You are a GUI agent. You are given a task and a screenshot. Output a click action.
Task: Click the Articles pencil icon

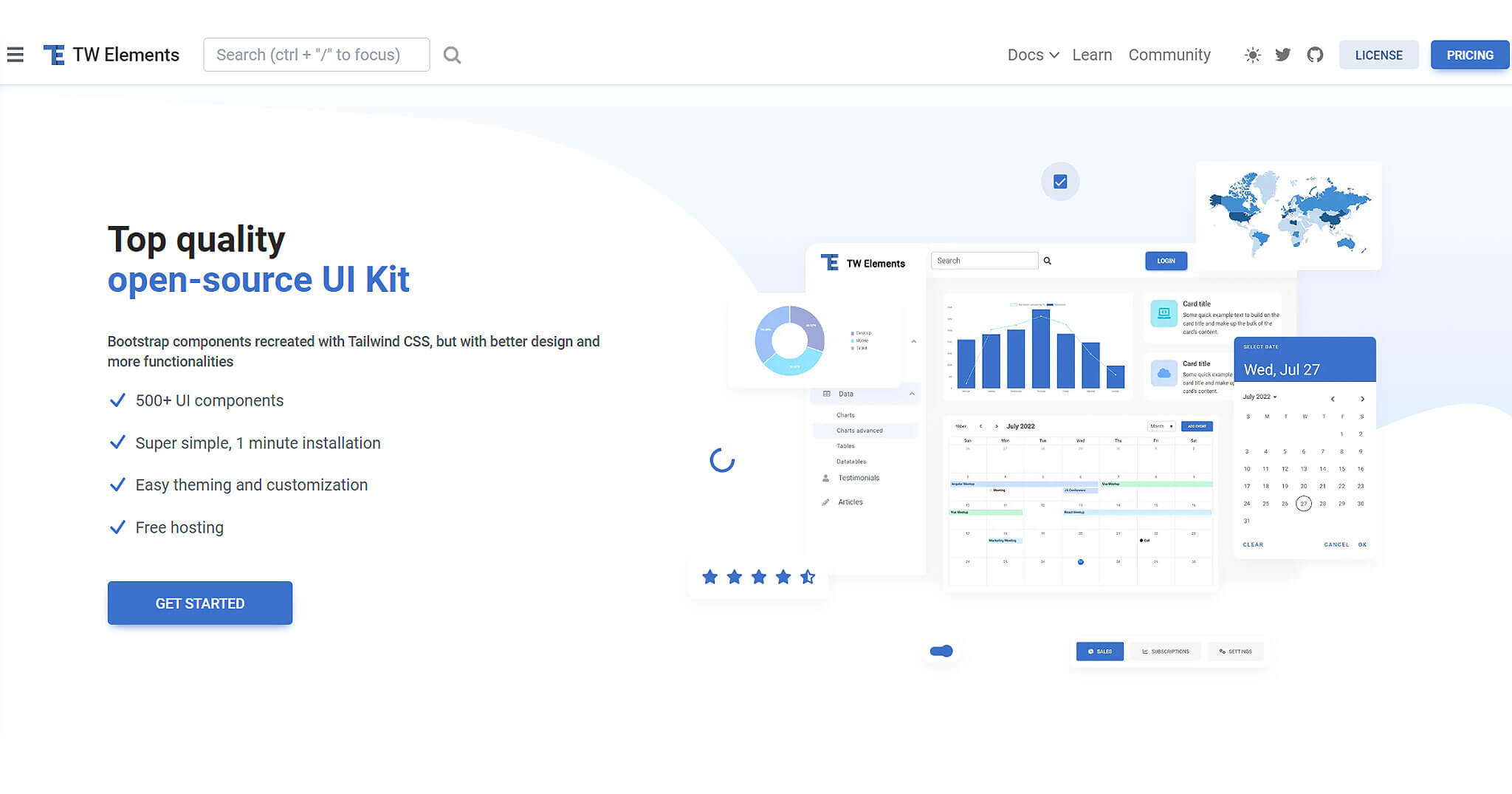pyautogui.click(x=825, y=502)
